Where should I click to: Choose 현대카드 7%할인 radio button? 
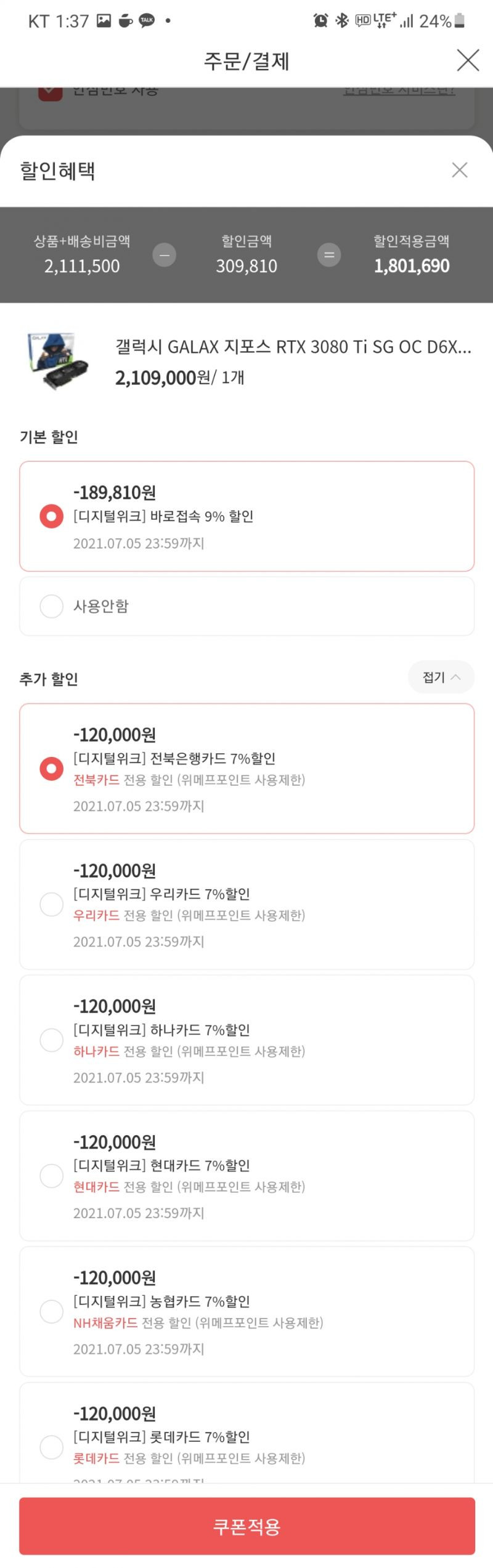tap(51, 1176)
